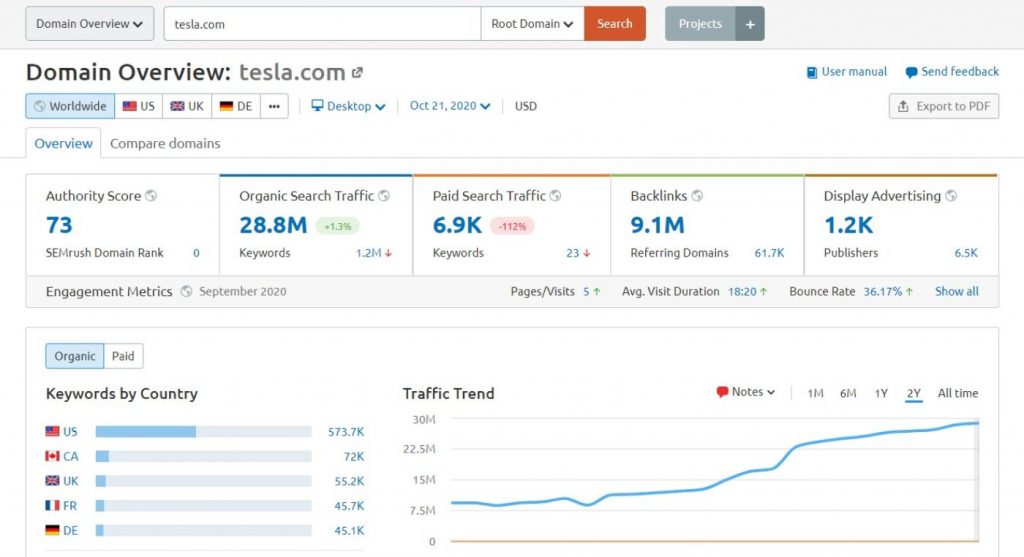Click the Germany flag icon in Keywords by Country
The height and width of the screenshot is (557, 1024).
(x=52, y=530)
